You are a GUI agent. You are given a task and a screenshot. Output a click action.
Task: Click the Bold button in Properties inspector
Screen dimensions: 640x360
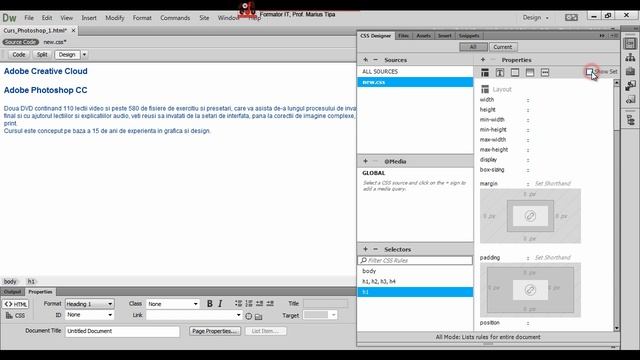tap(209, 304)
